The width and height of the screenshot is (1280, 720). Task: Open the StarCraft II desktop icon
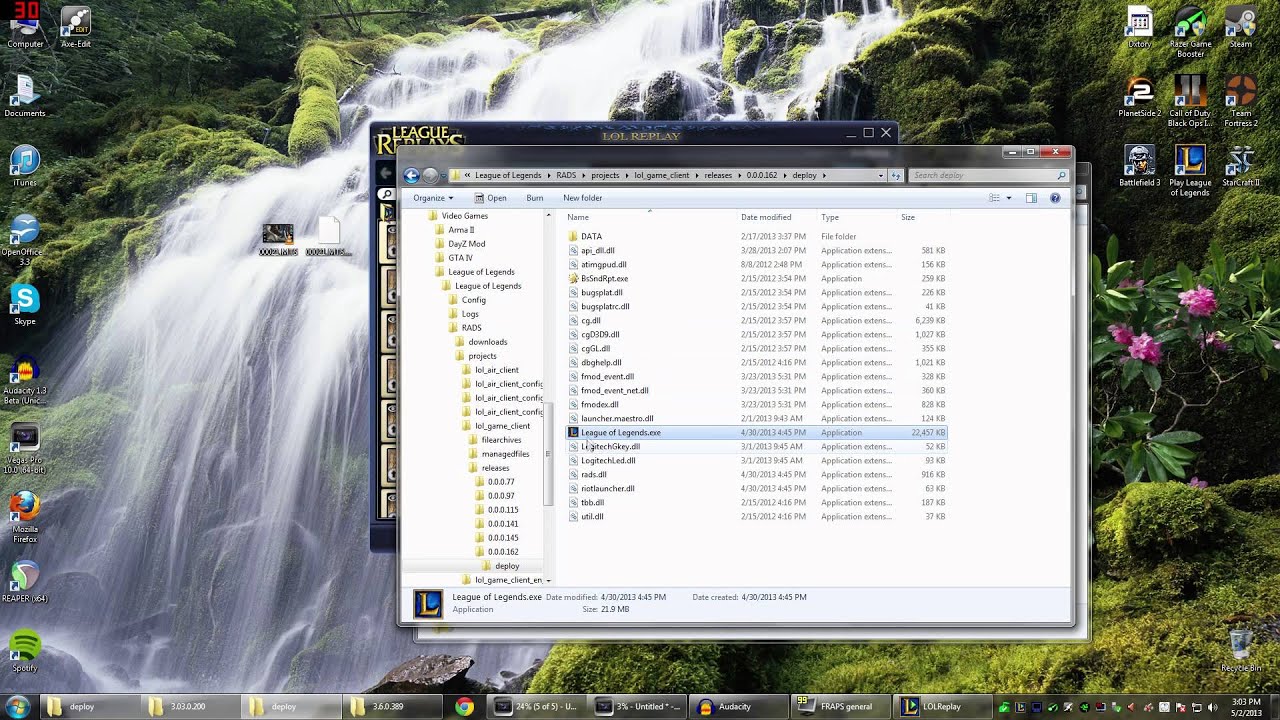(1241, 166)
